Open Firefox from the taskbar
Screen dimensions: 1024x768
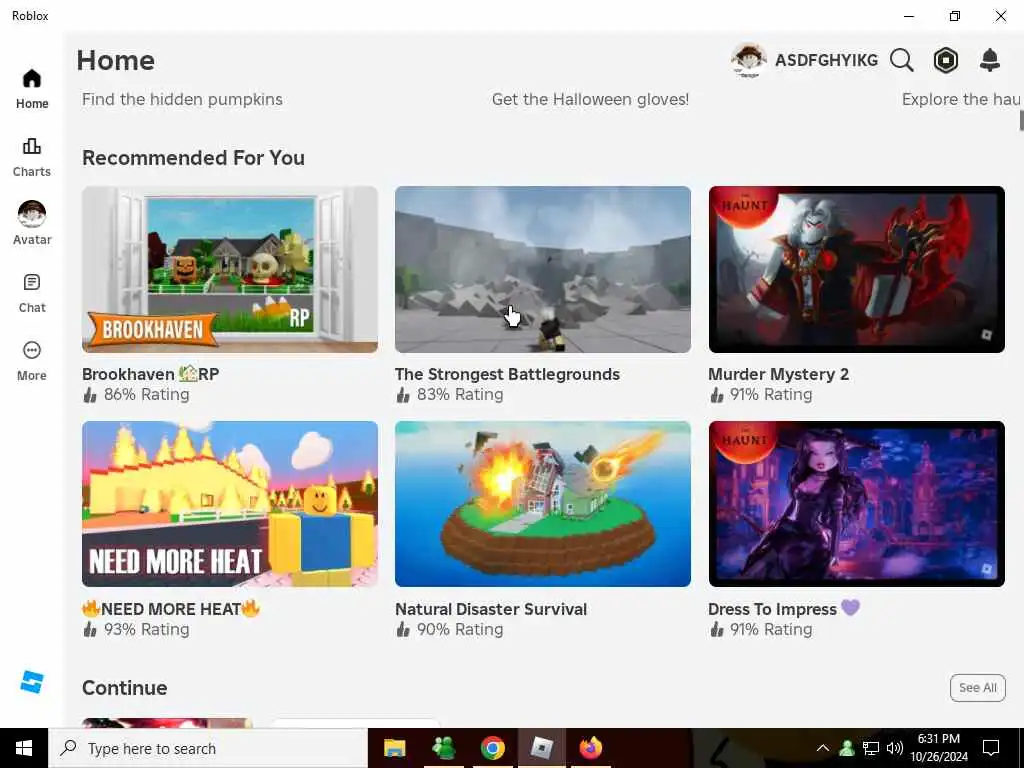590,748
